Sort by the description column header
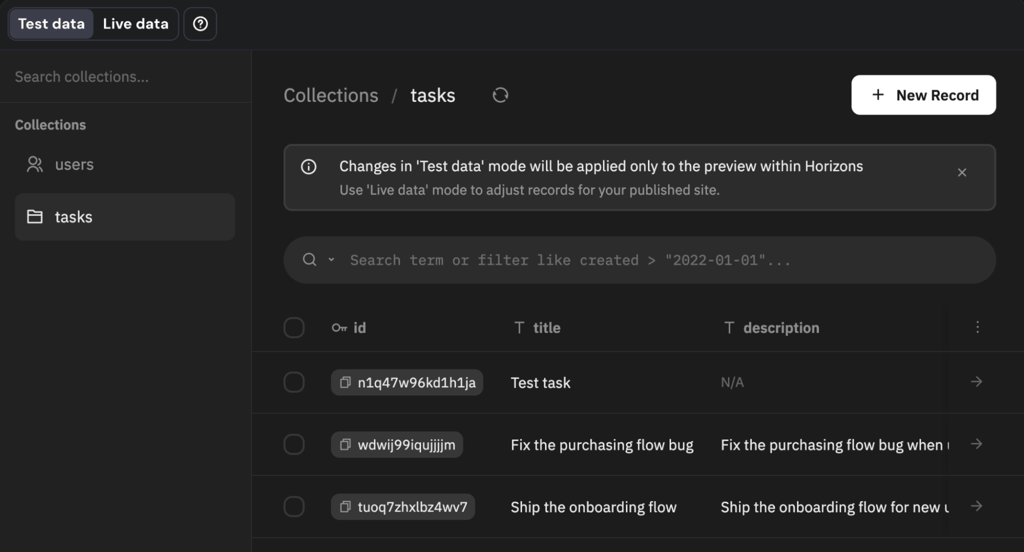 [x=772, y=328]
